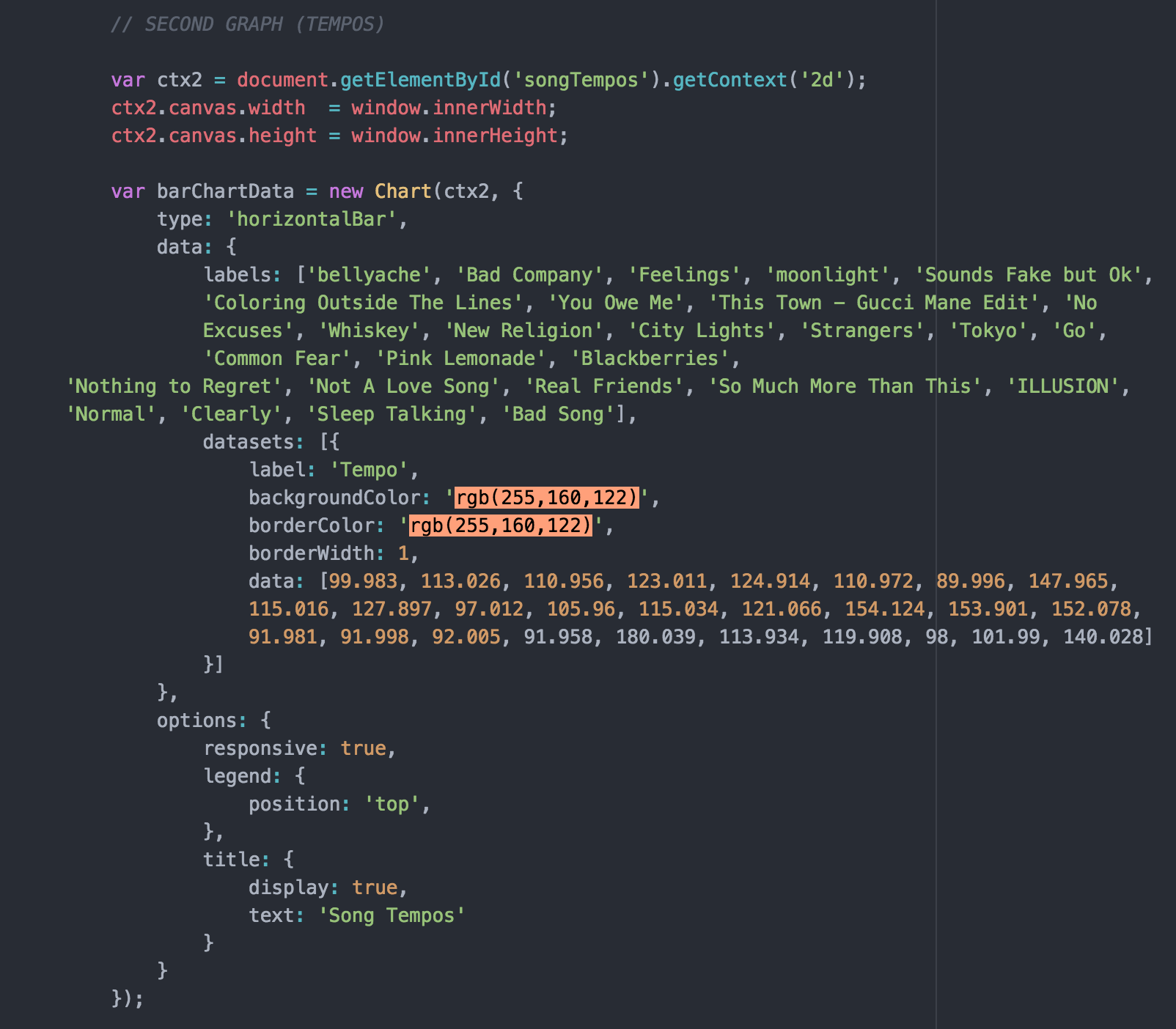1176x1029 pixels.
Task: Click window.innerWidth expression
Action: pos(449,108)
